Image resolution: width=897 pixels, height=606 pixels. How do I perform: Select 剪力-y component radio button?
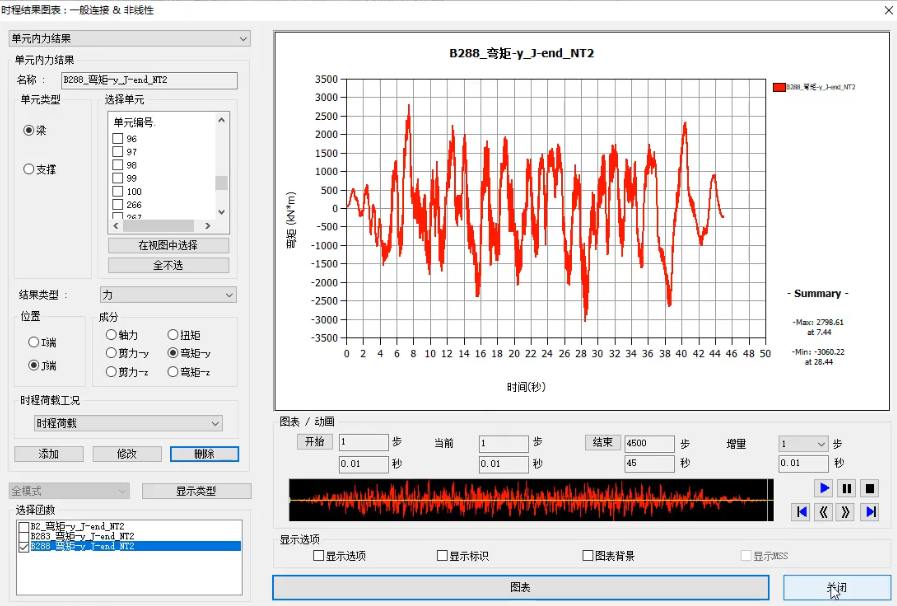111,353
